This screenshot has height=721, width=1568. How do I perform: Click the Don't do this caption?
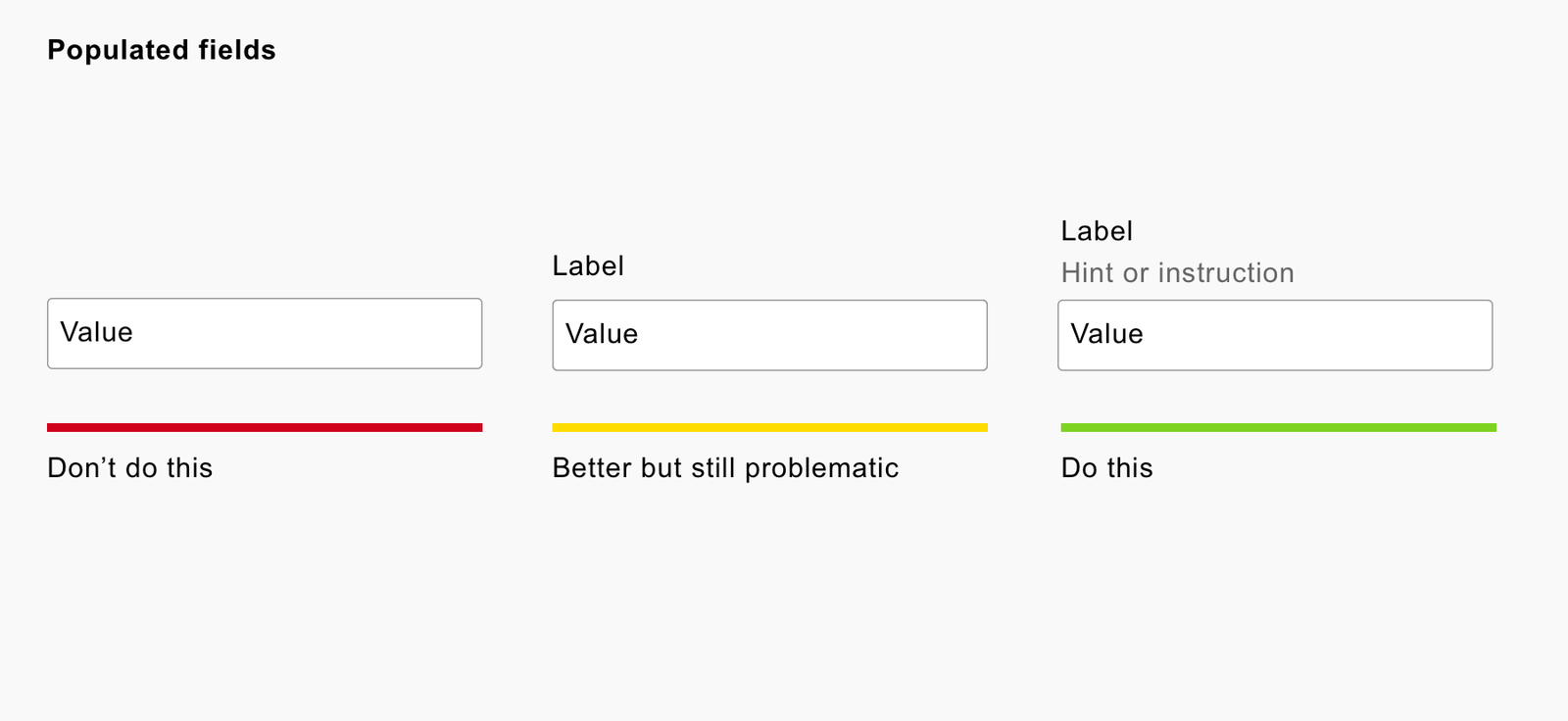[x=130, y=468]
